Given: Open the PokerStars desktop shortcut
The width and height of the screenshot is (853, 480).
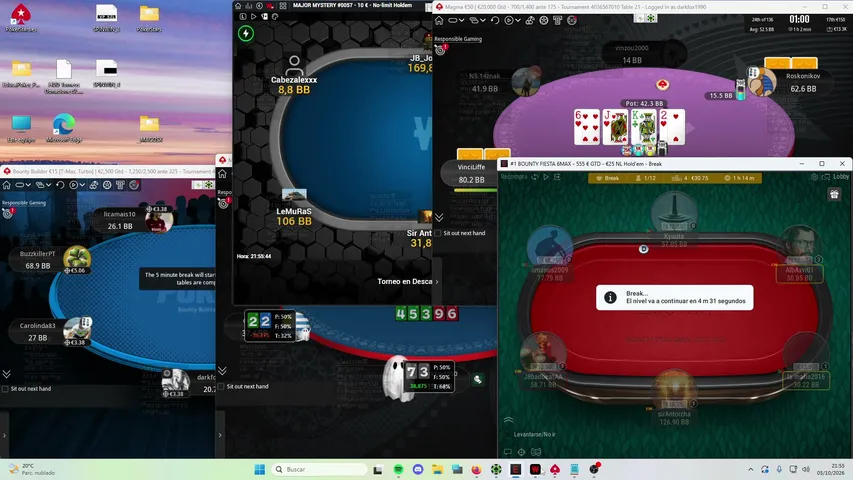Looking at the screenshot, I should pos(21,17).
